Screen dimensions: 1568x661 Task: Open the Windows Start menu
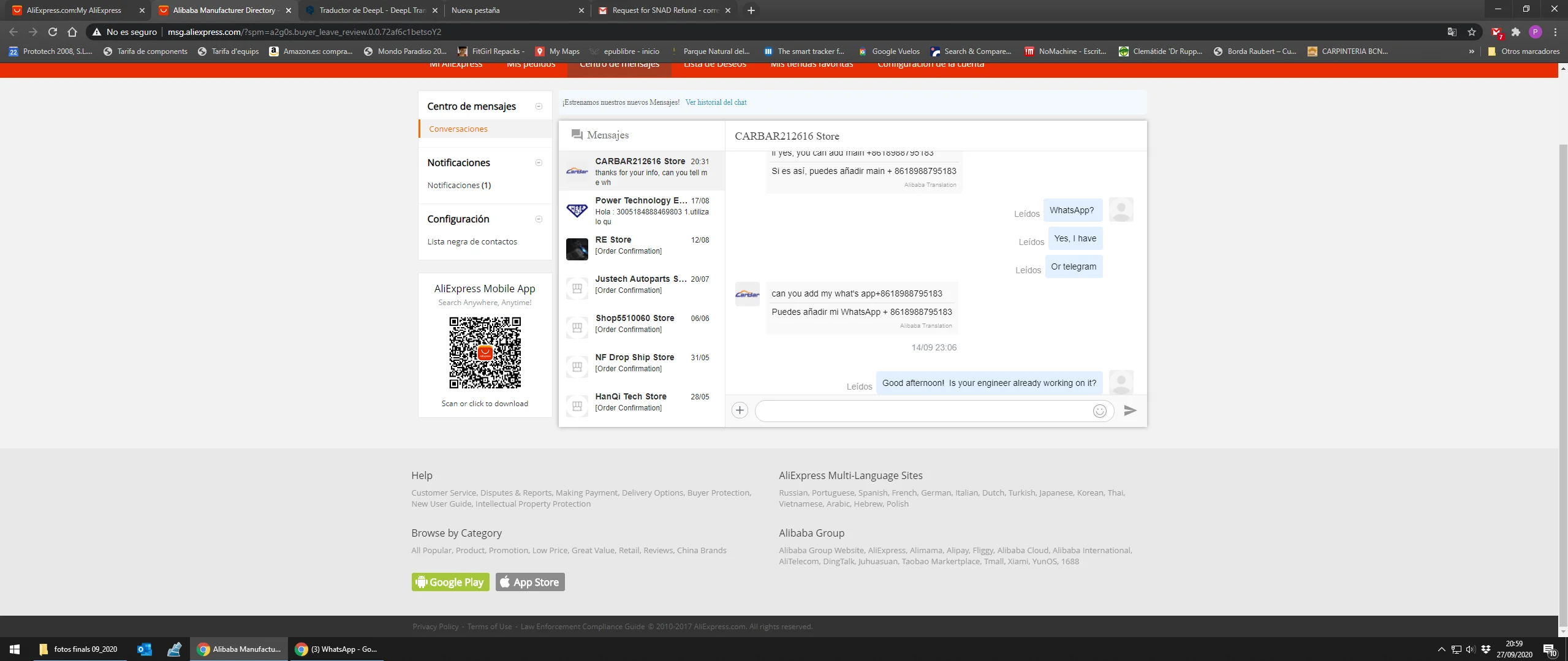[x=15, y=649]
